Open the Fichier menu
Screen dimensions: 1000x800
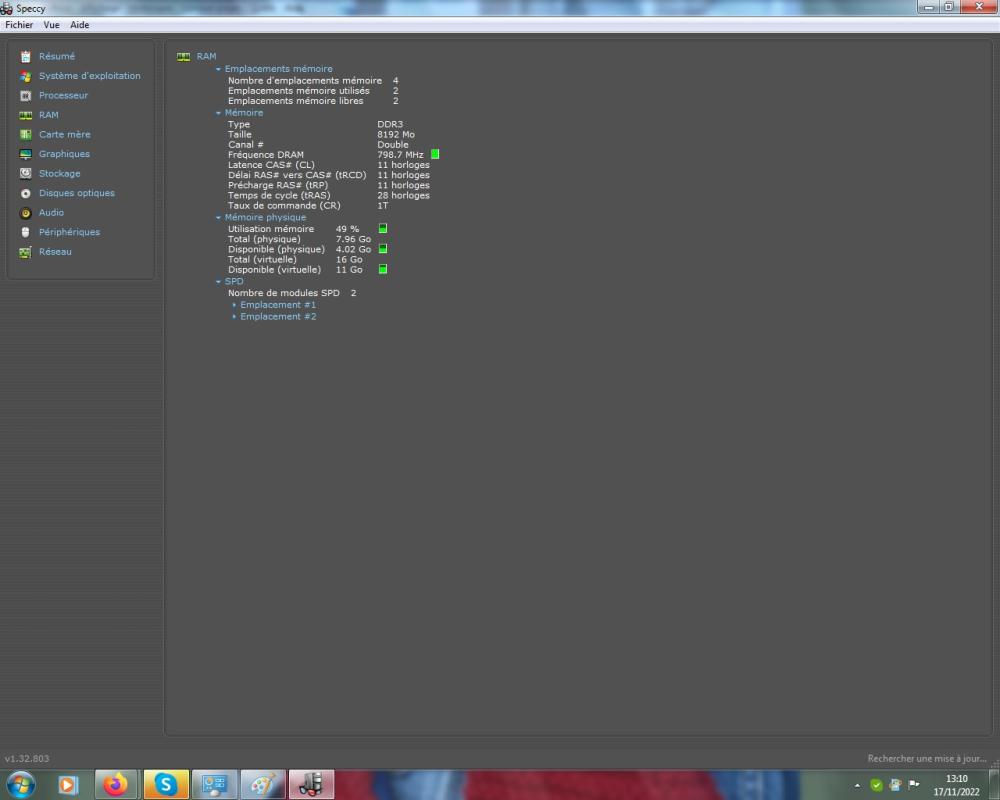coord(19,25)
